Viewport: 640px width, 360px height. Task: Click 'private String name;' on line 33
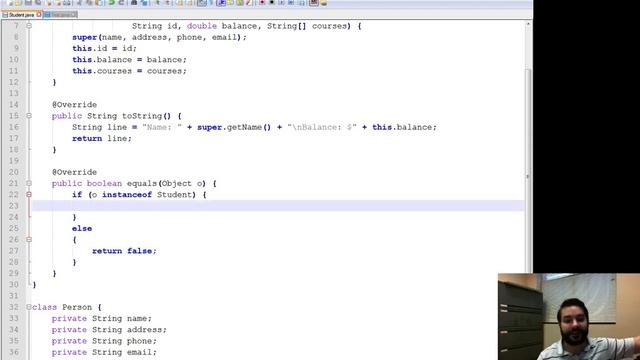(x=102, y=318)
